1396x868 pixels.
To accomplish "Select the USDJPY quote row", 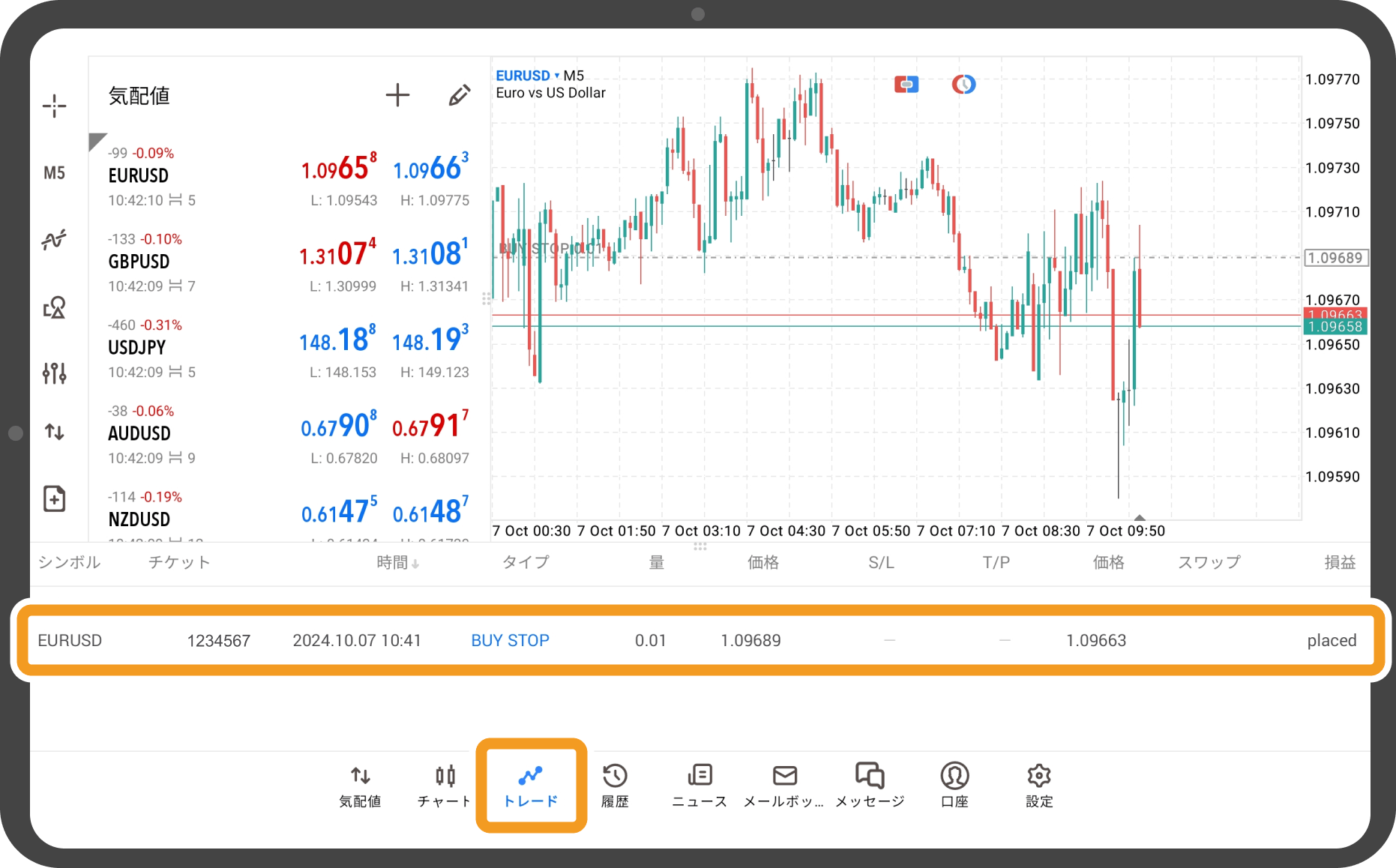I will click(x=289, y=349).
